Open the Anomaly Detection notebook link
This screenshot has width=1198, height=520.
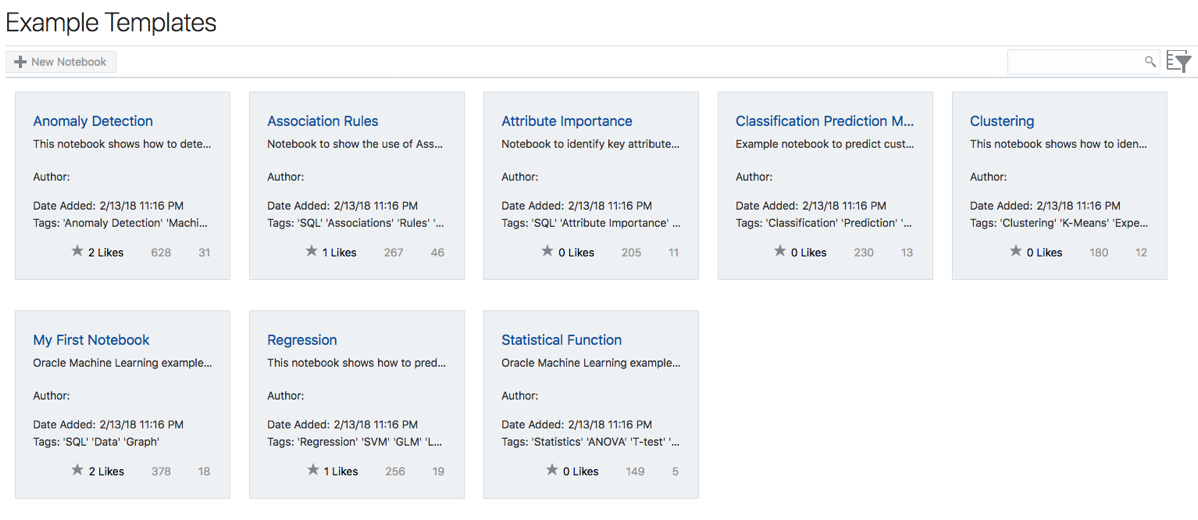[93, 121]
